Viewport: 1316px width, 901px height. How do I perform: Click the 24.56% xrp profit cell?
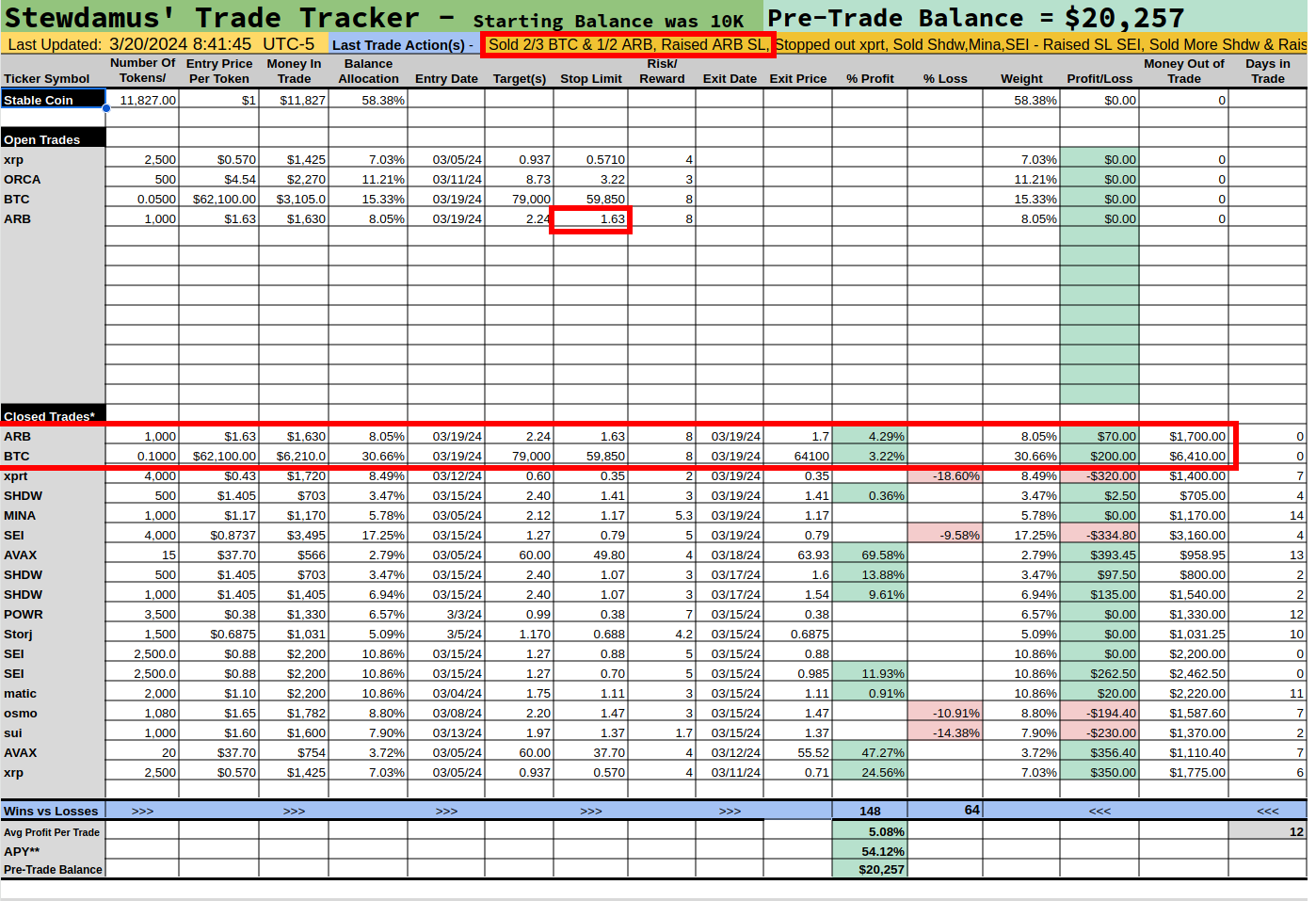coord(870,773)
